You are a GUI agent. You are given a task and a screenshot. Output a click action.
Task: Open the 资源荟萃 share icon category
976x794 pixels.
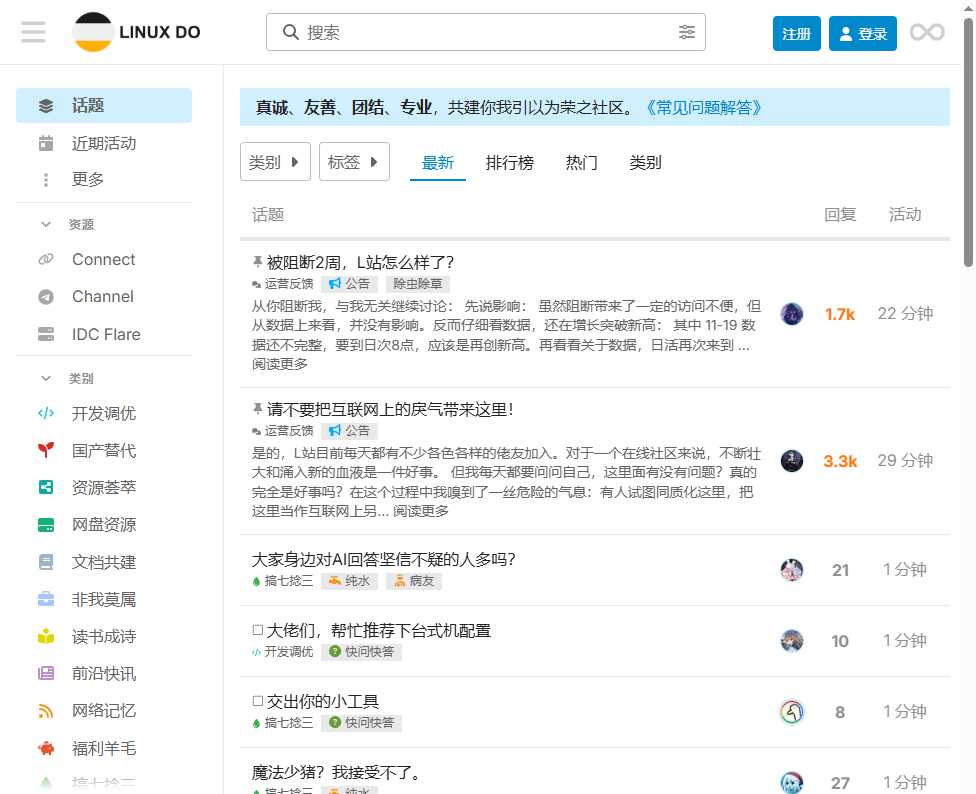(45, 487)
